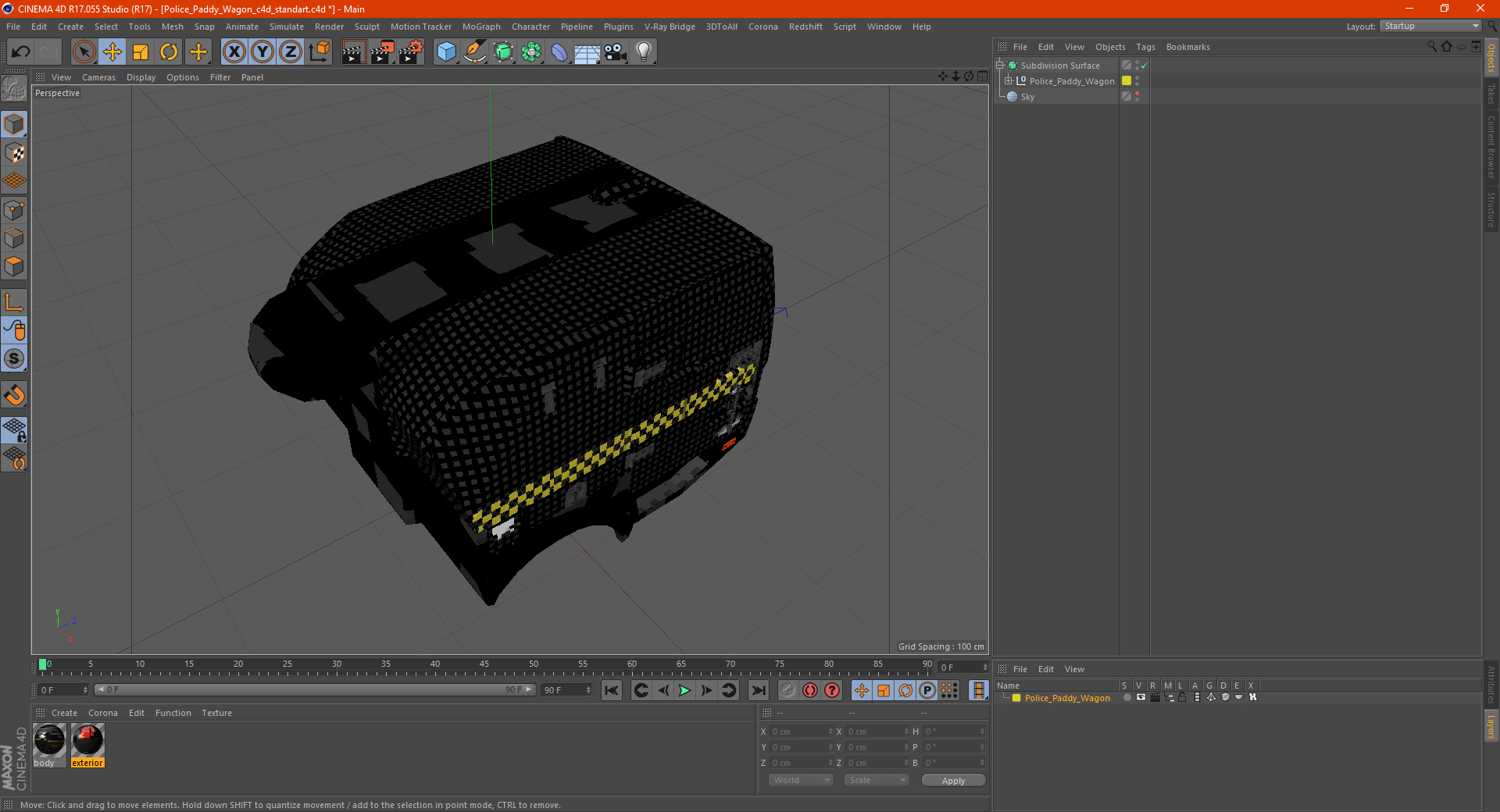Open World coordinate dropdown
This screenshot has width=1500, height=812.
tap(801, 780)
